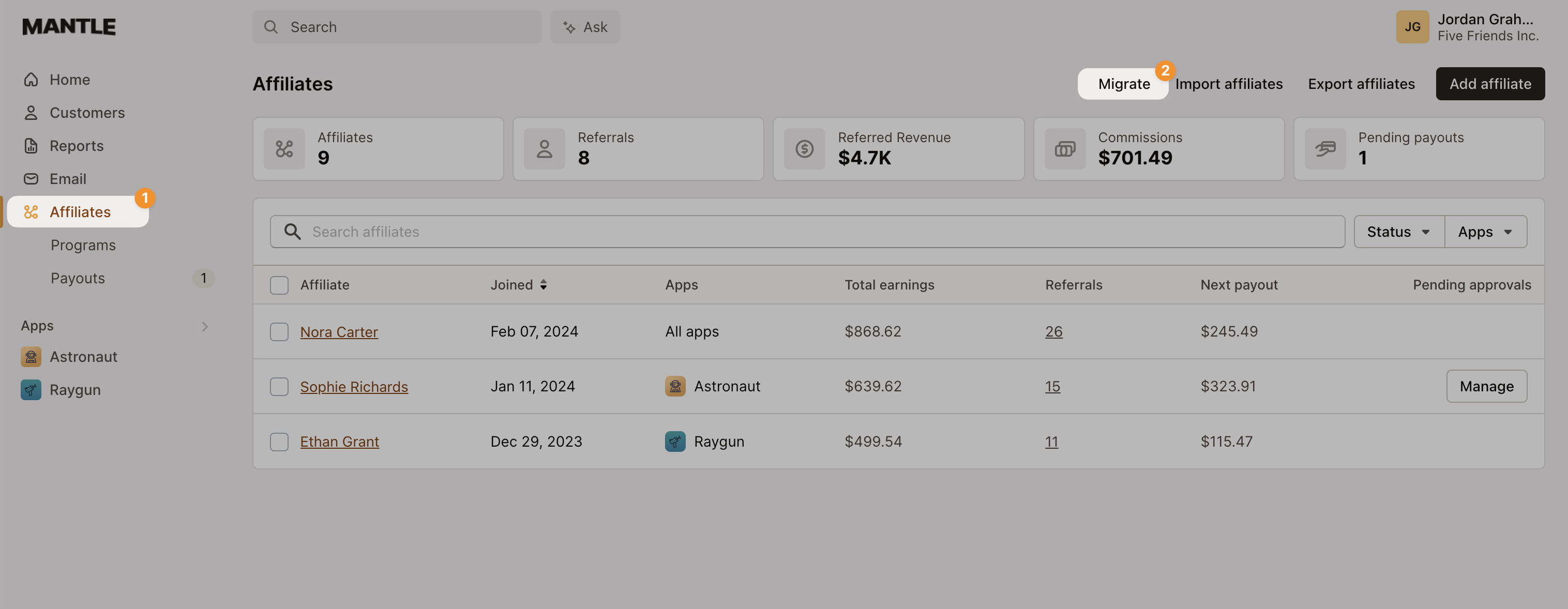This screenshot has width=1568, height=609.
Task: Click inside the Search affiliates field
Action: coord(609,231)
